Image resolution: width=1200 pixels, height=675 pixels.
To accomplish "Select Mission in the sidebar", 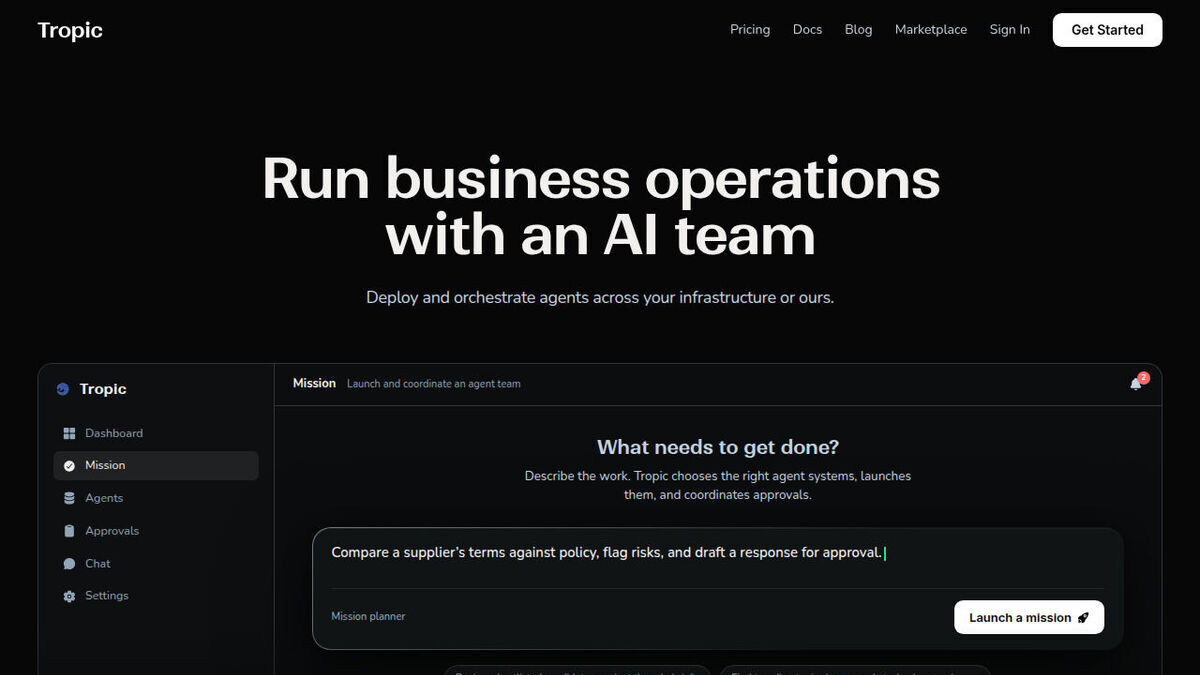I will 156,466.
